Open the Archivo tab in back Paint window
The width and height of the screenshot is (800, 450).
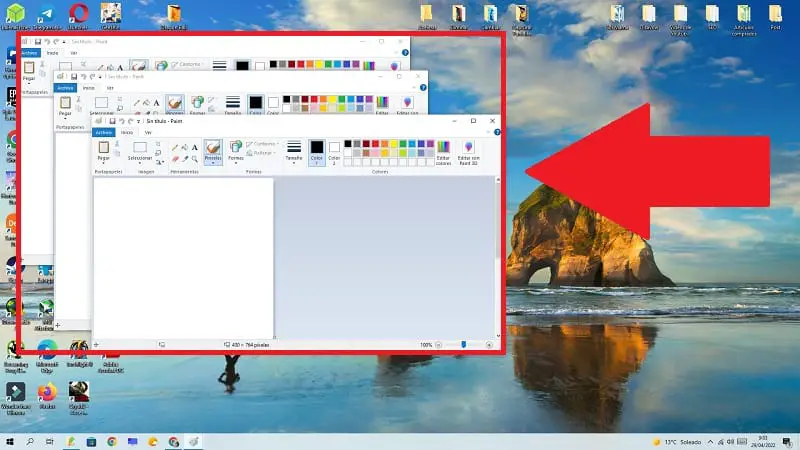pyautogui.click(x=29, y=53)
